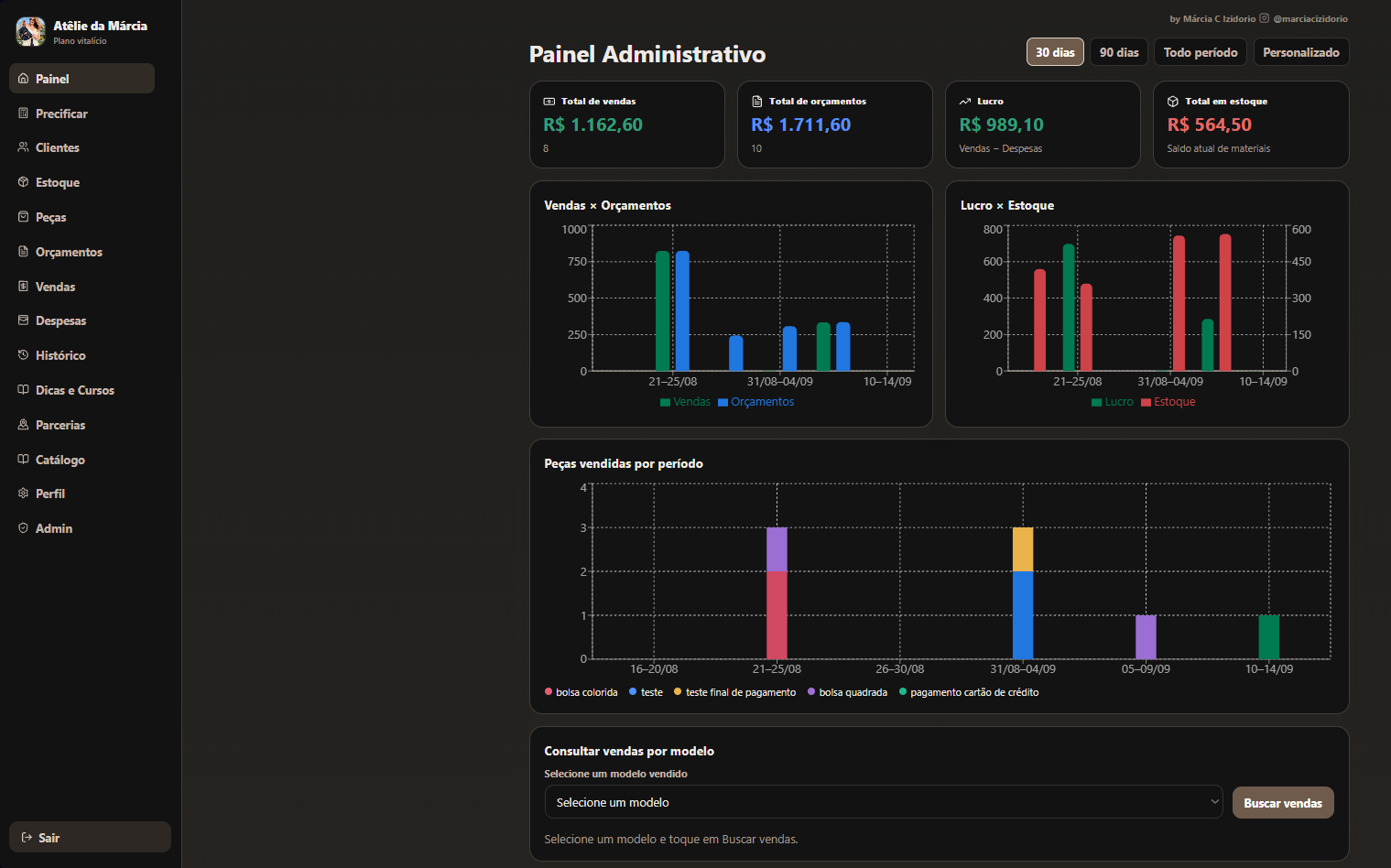Open the @marciacizidorio Instagram link
This screenshot has width=1391, height=868.
pyautogui.click(x=1310, y=18)
